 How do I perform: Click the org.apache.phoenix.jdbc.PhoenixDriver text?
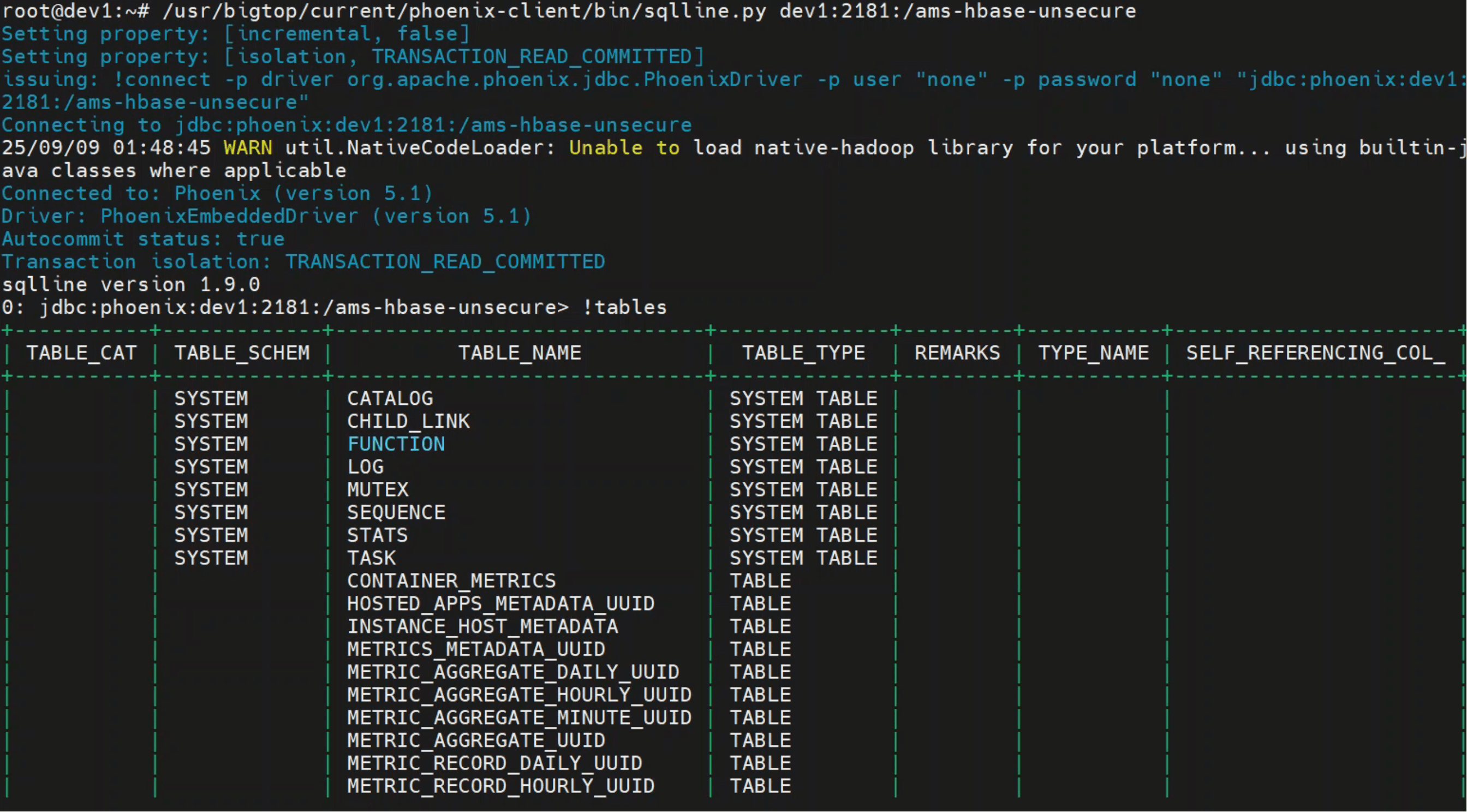(x=575, y=80)
